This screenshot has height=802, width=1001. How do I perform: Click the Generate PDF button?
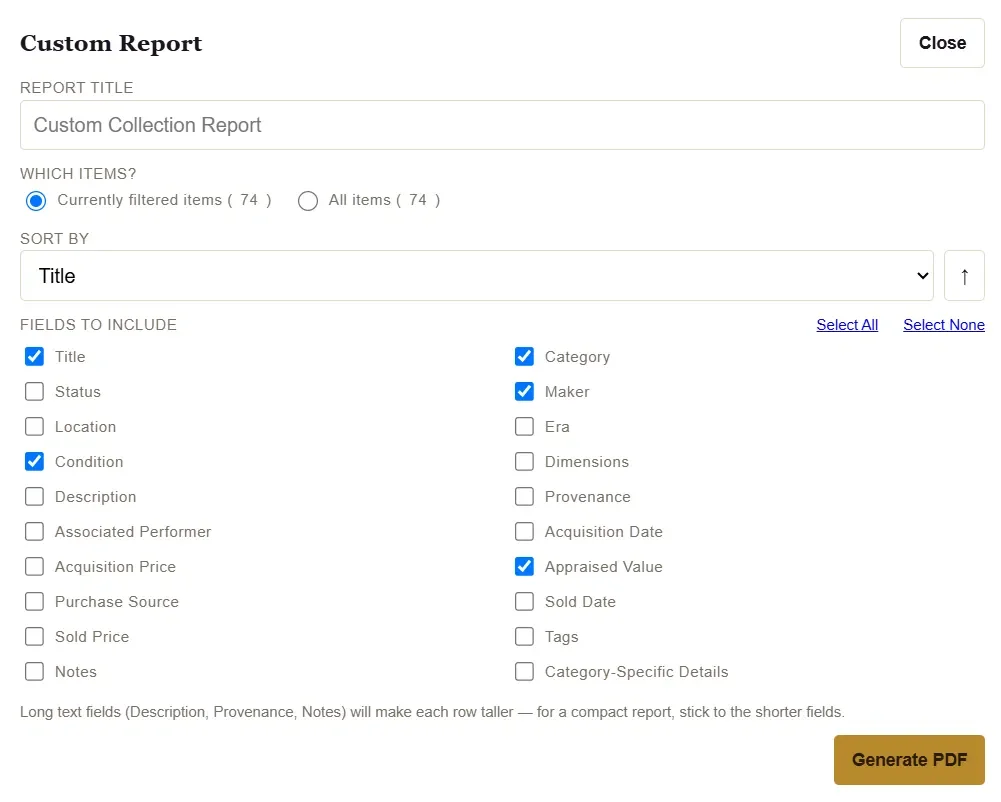909,760
